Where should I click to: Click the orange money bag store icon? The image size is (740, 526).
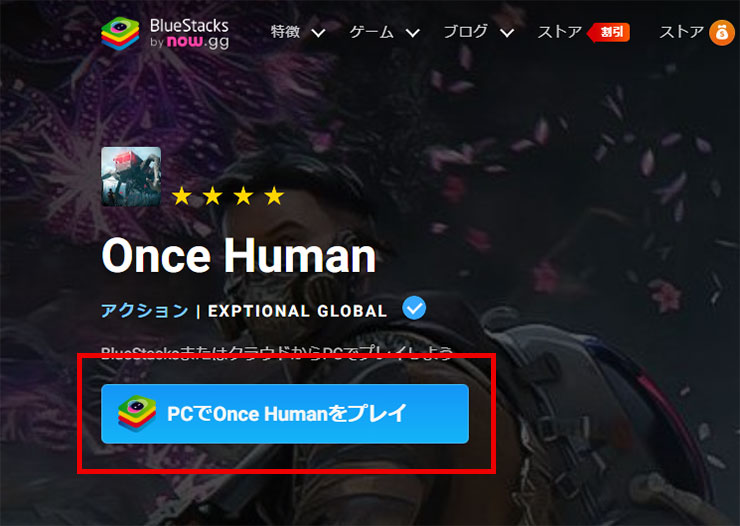coord(722,33)
